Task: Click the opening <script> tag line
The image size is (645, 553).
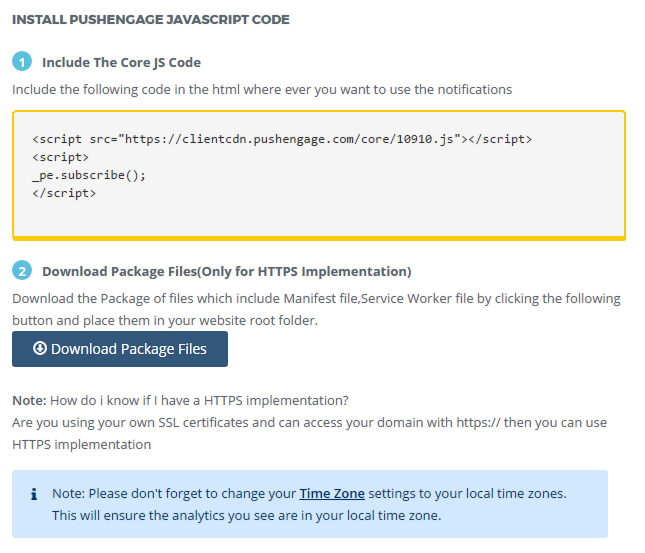Action: 60,158
